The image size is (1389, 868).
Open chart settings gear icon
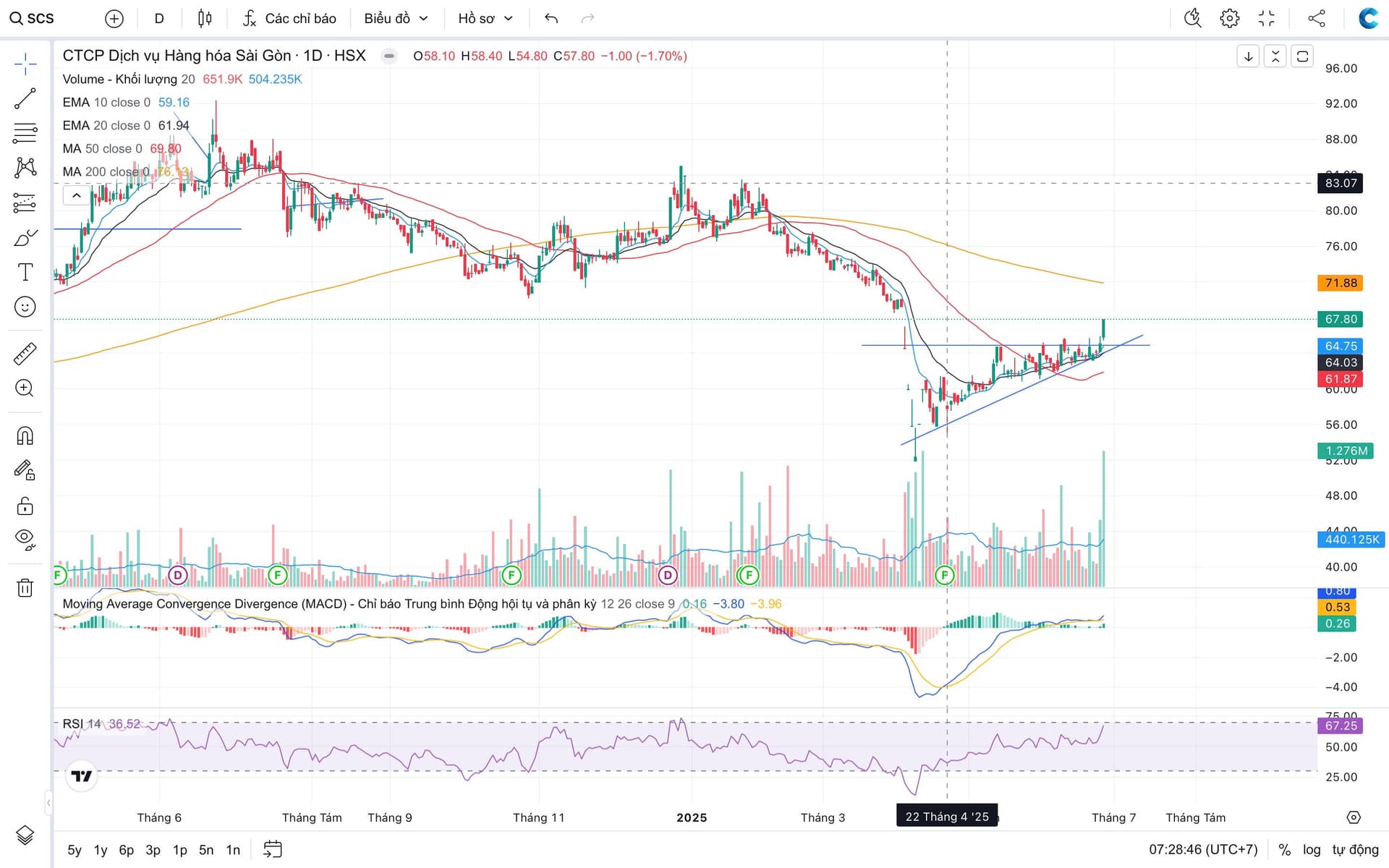point(1229,19)
